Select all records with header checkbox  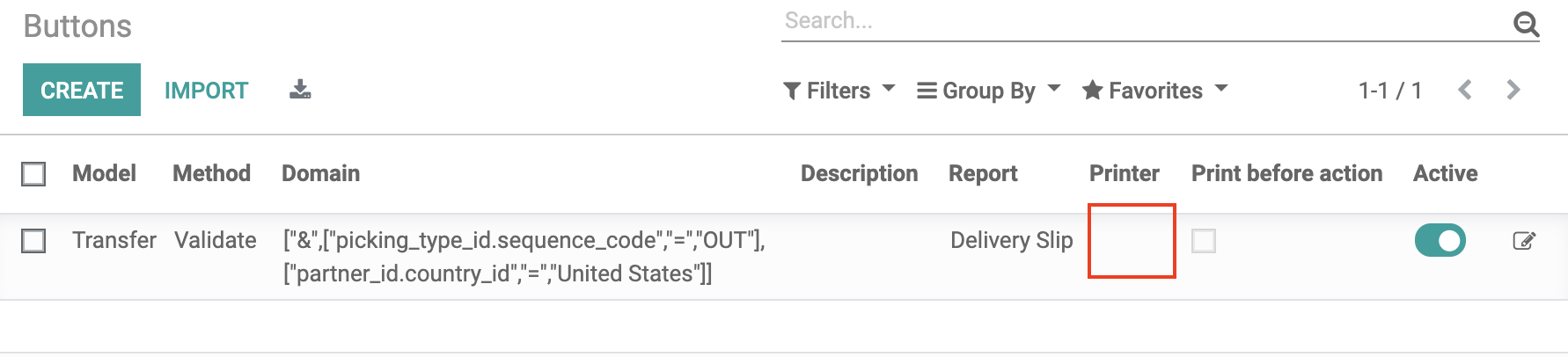click(33, 174)
